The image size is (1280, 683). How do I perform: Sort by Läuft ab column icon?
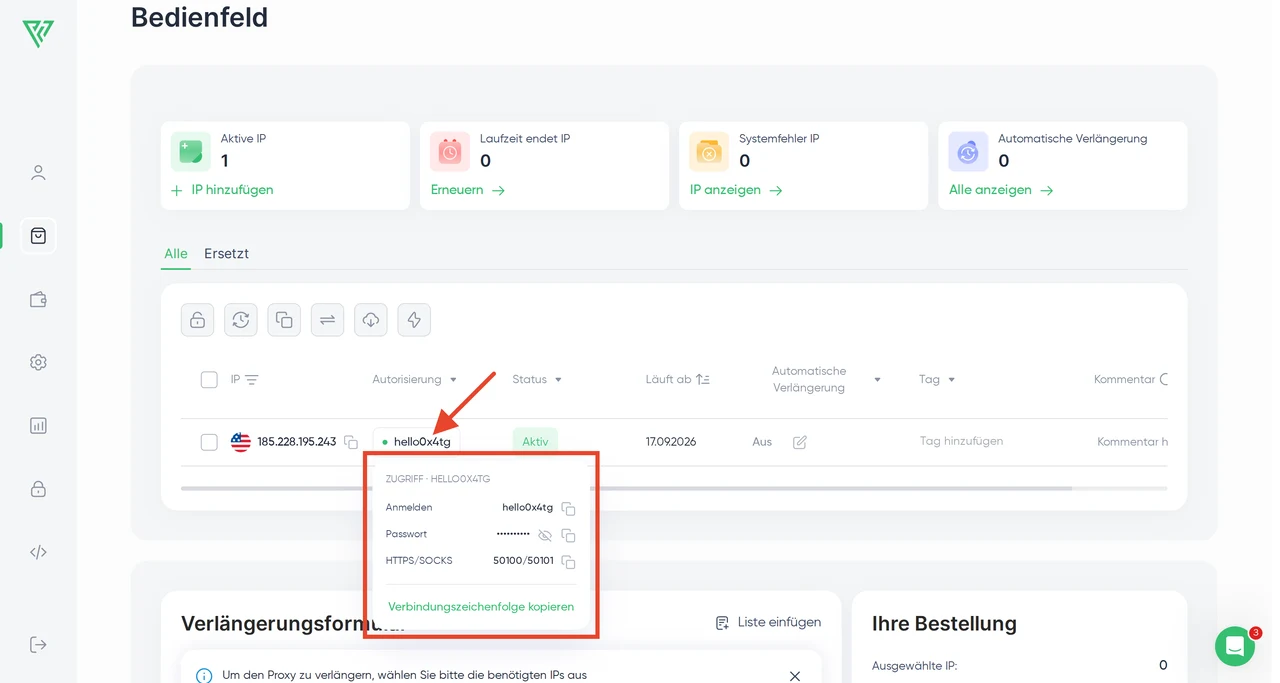[x=703, y=380]
